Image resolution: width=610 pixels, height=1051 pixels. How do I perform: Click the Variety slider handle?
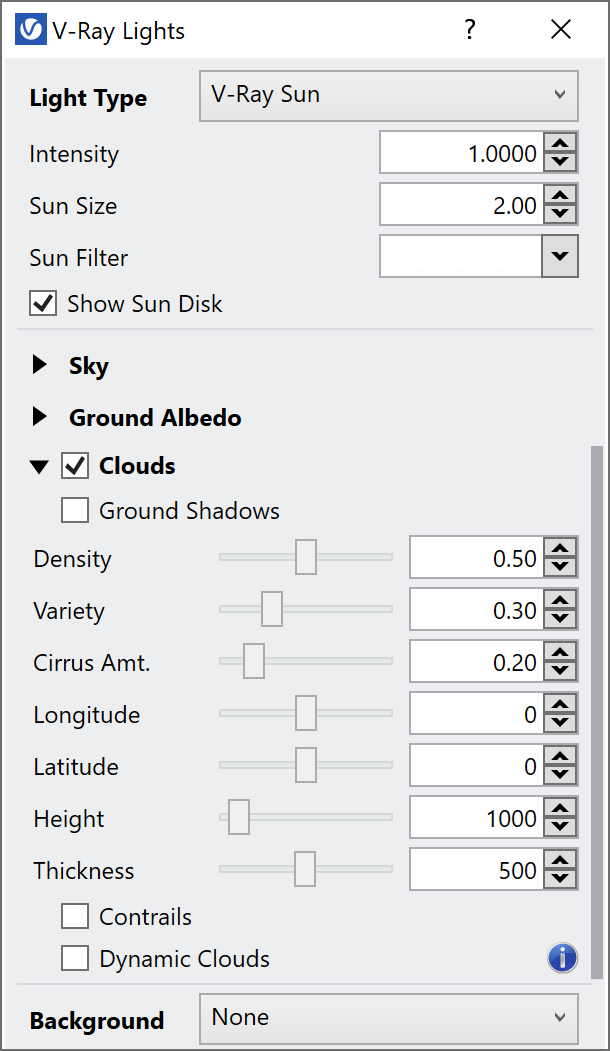pos(271,609)
